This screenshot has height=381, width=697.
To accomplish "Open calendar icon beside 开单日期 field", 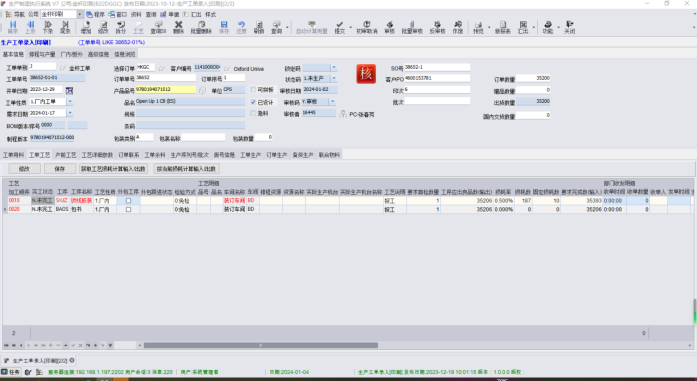I will pyautogui.click(x=69, y=91).
